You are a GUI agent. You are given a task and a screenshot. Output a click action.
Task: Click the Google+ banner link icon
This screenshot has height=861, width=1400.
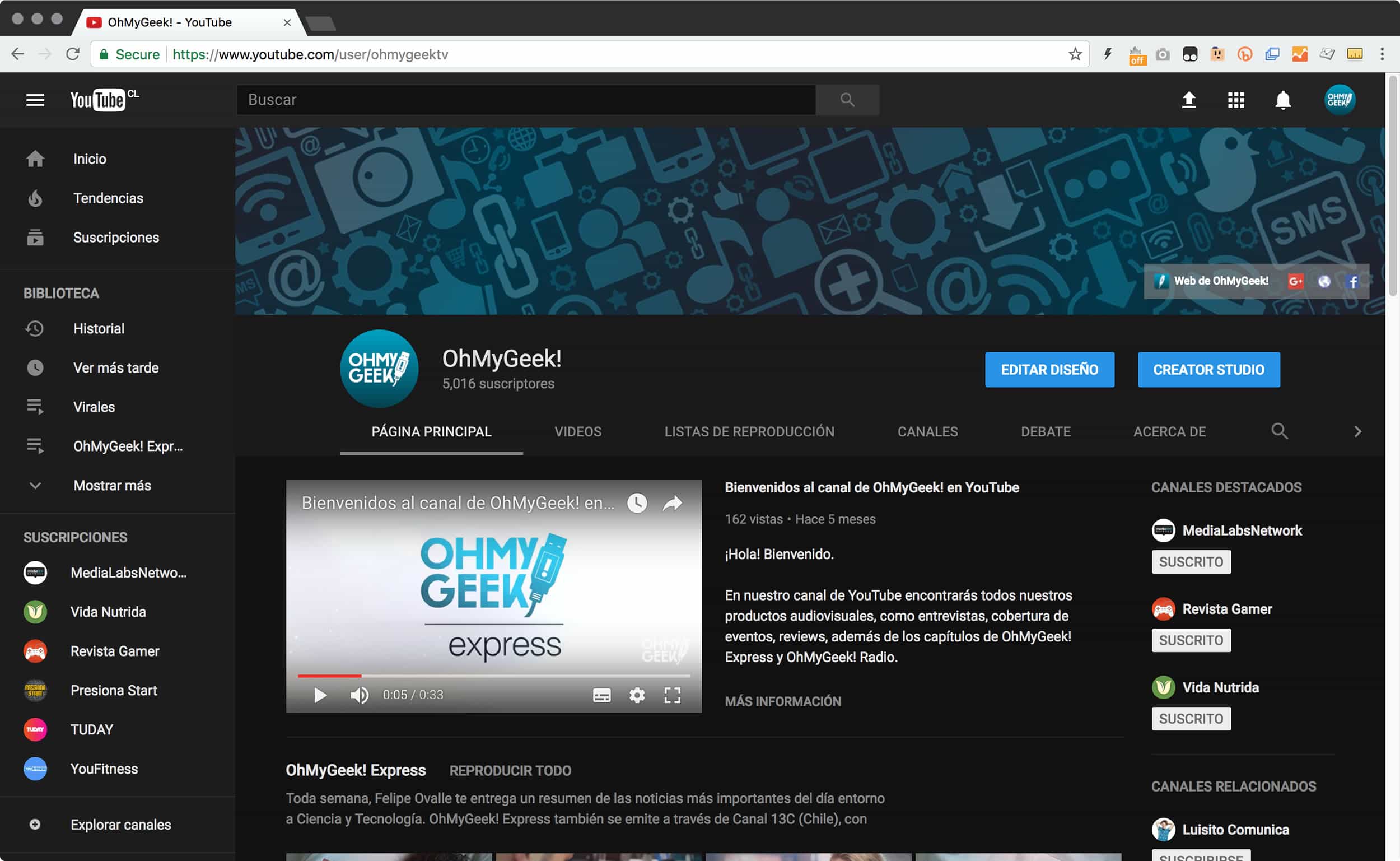pyautogui.click(x=1295, y=281)
